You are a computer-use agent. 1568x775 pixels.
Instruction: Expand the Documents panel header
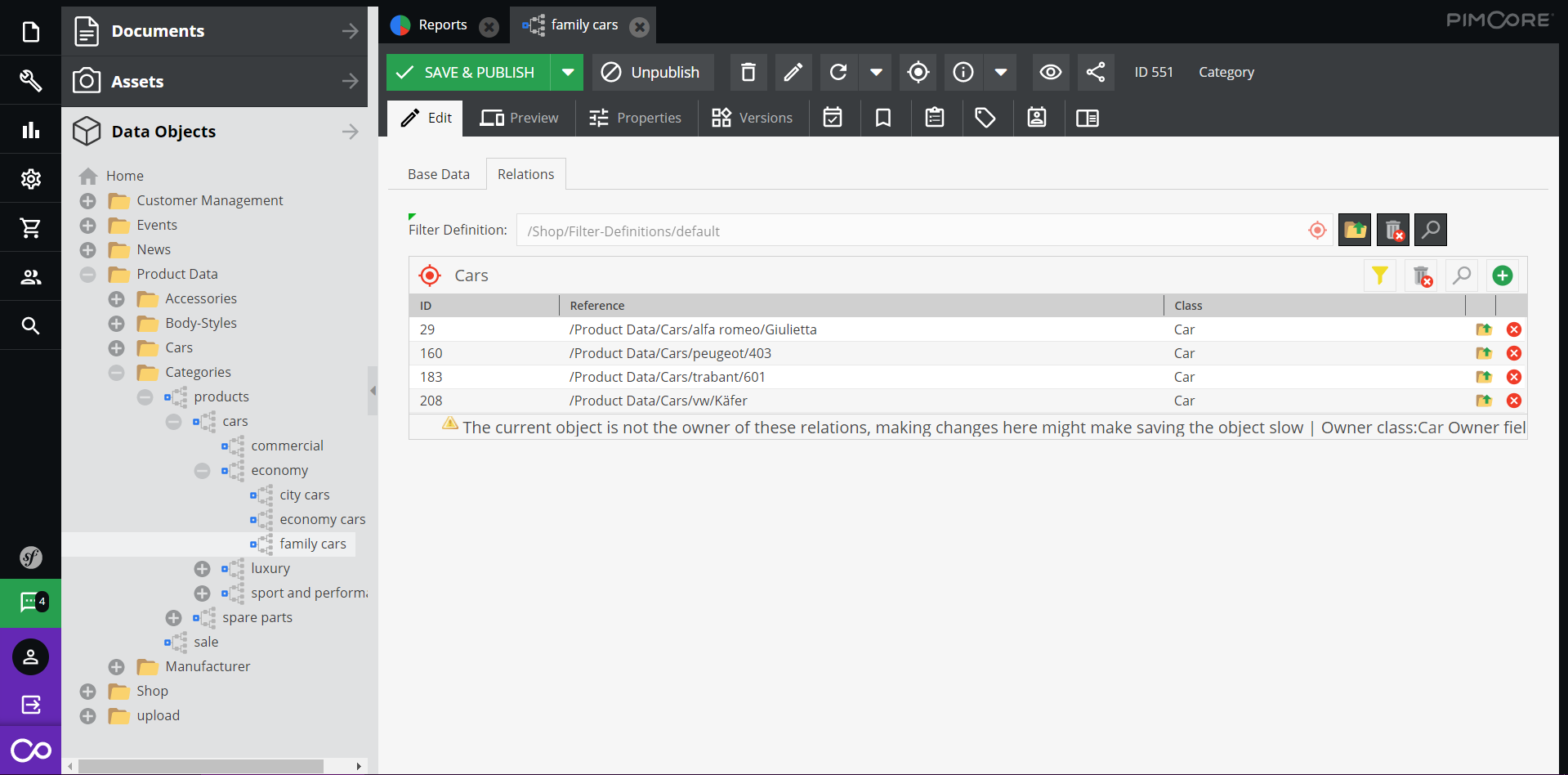click(215, 31)
